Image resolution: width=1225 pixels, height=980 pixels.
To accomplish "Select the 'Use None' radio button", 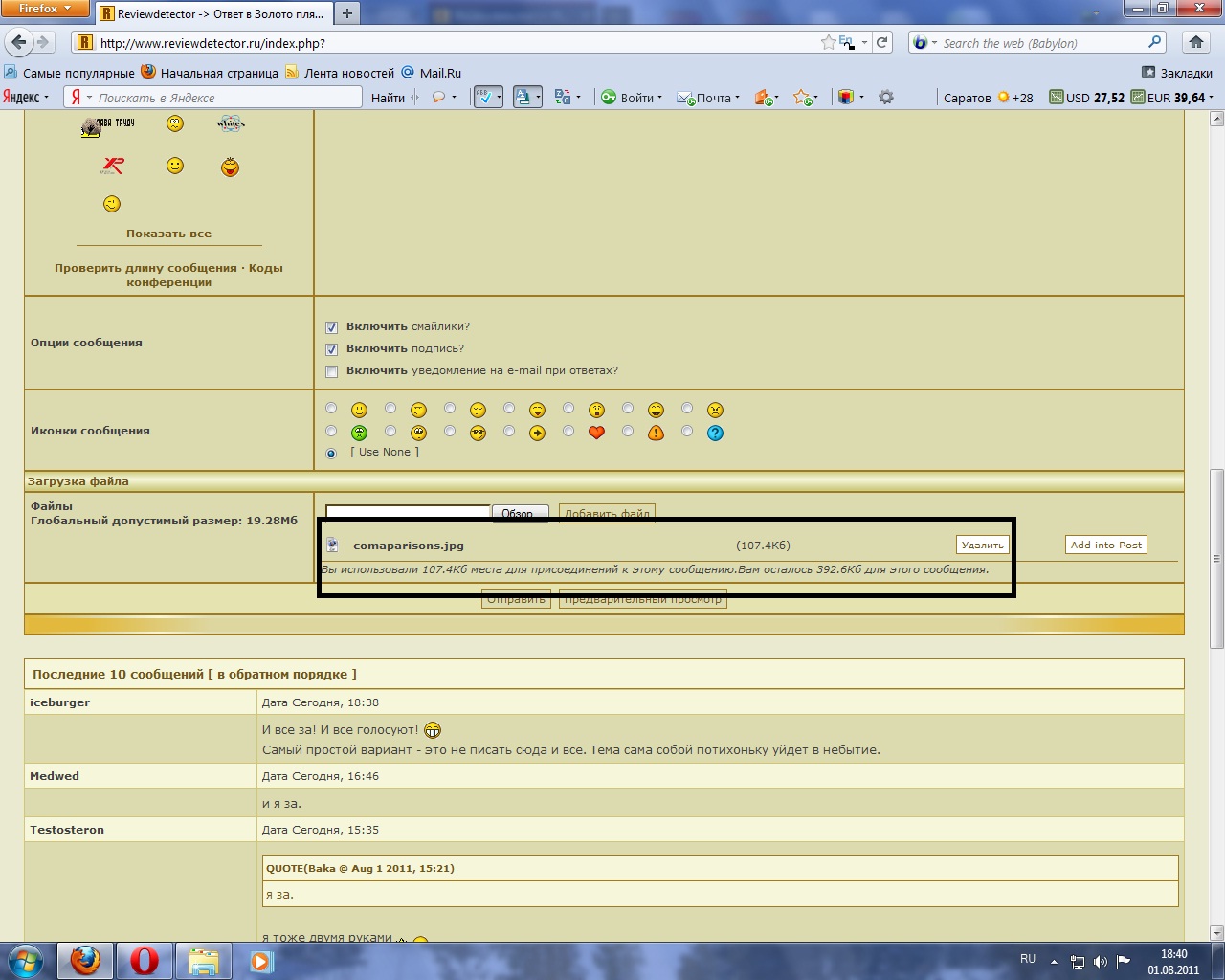I will [x=331, y=453].
